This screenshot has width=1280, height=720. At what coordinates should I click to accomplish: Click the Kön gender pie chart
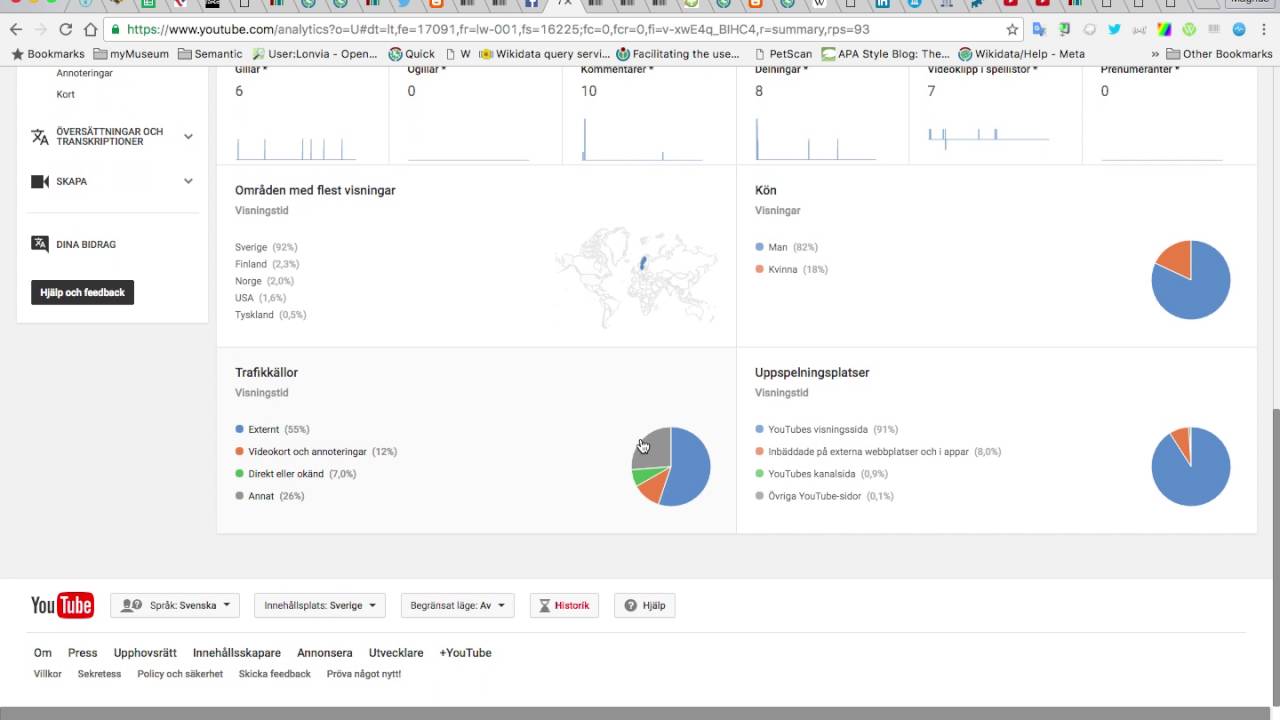[x=1191, y=280]
